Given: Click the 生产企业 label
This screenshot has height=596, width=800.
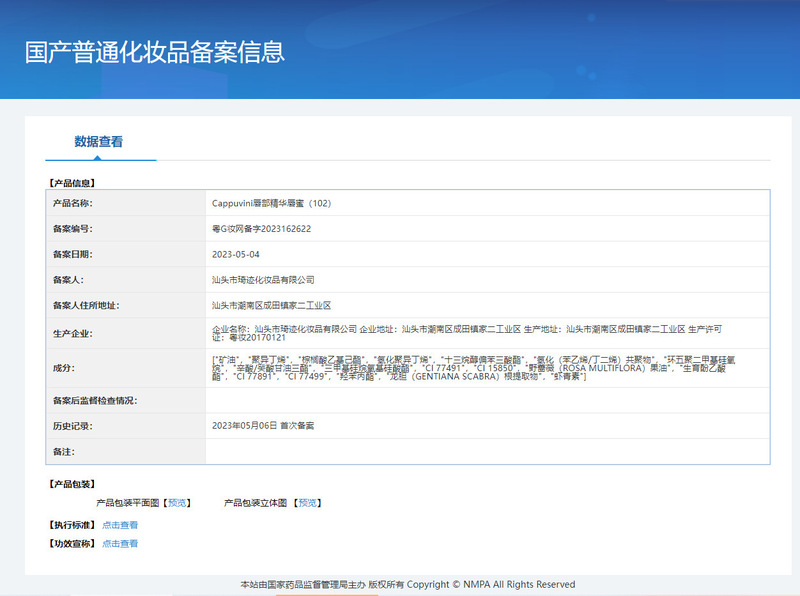Looking at the screenshot, I should point(72,333).
